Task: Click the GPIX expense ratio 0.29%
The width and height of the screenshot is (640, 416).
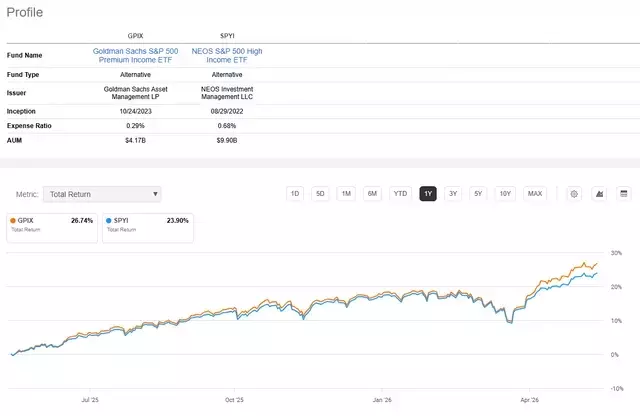Action: click(x=136, y=126)
